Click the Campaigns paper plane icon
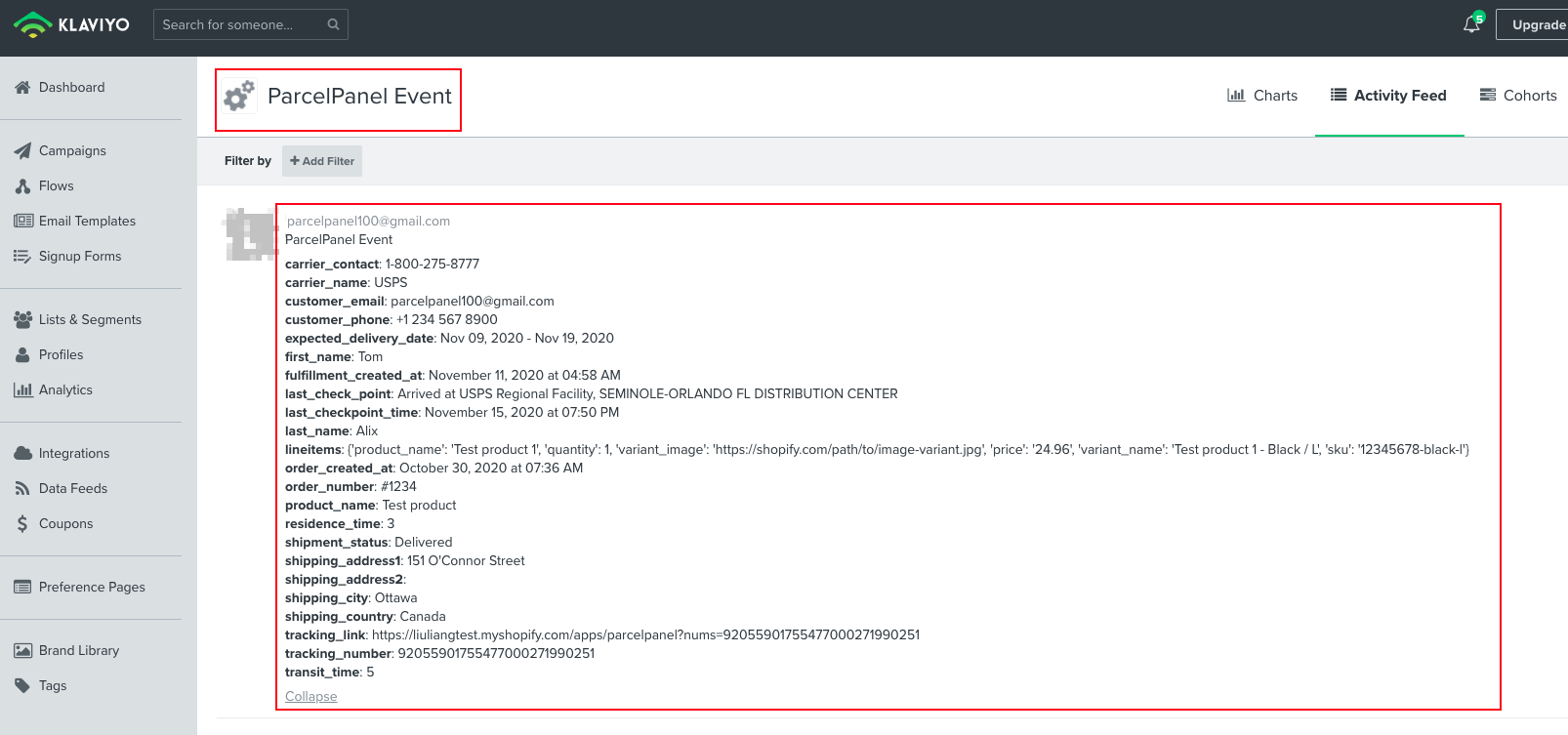1568x735 pixels. click(22, 150)
